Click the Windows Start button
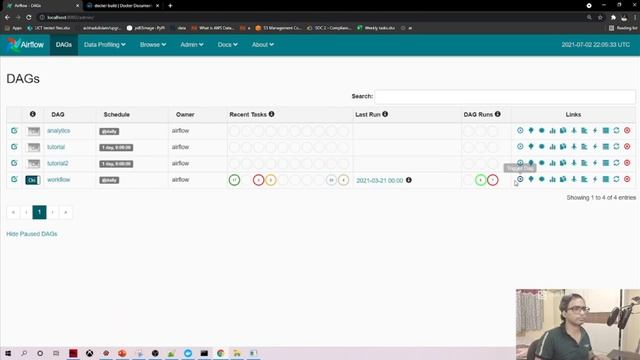The height and width of the screenshot is (360, 640). pyautogui.click(x=8, y=353)
